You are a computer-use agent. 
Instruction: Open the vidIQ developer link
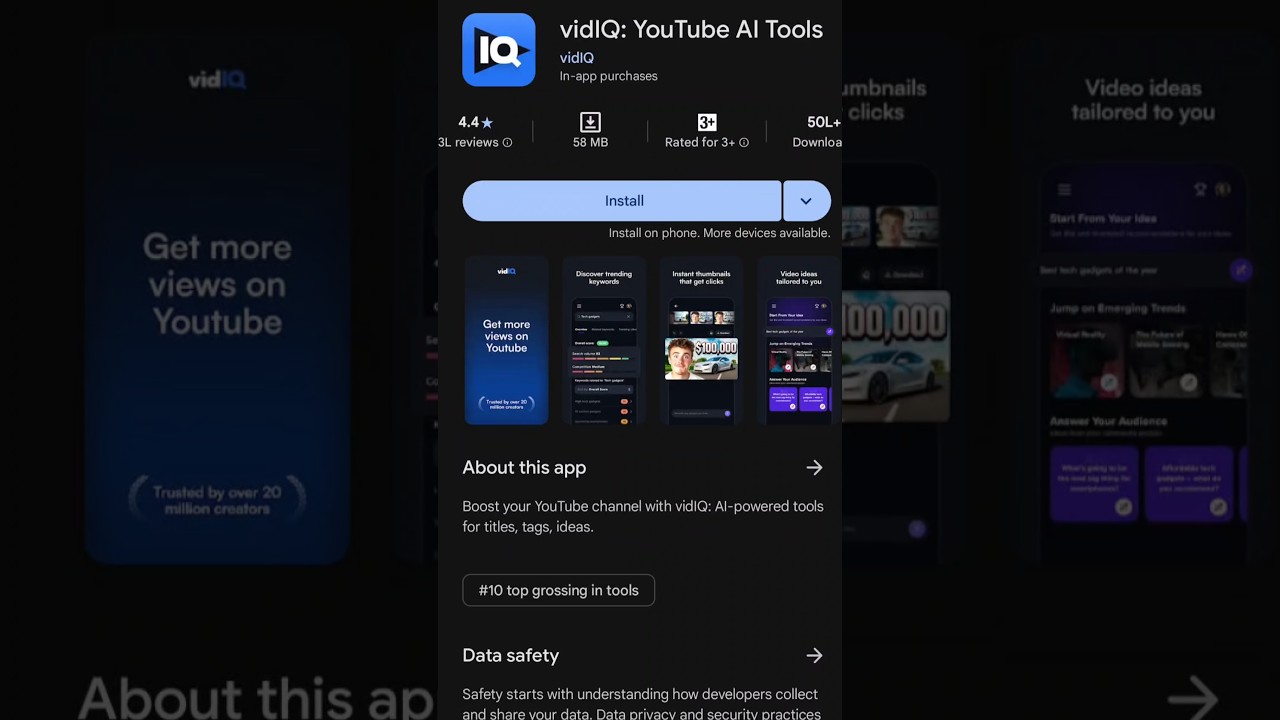coord(577,58)
